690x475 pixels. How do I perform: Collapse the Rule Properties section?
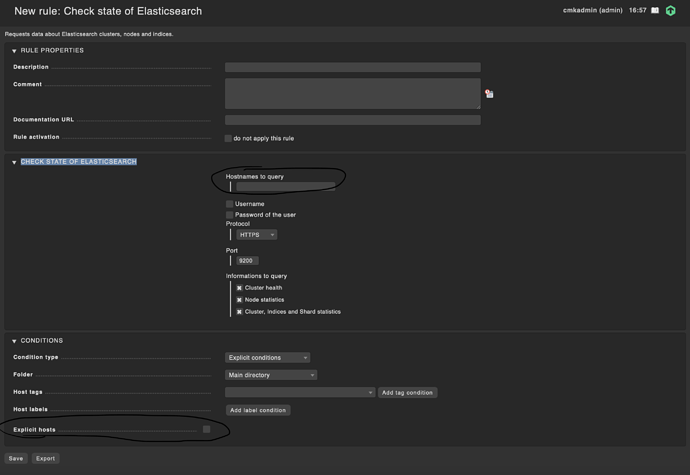(14, 51)
